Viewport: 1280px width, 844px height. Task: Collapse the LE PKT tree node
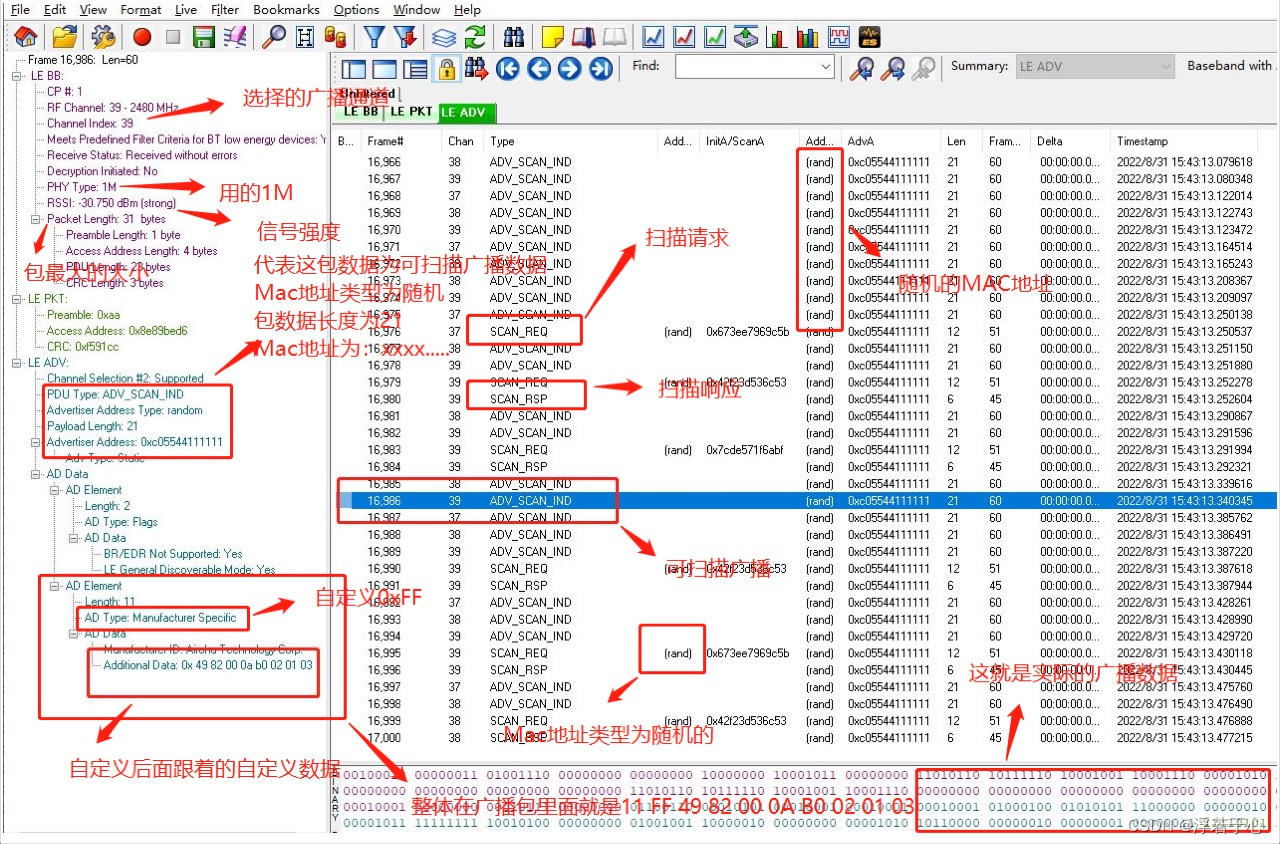click(19, 299)
